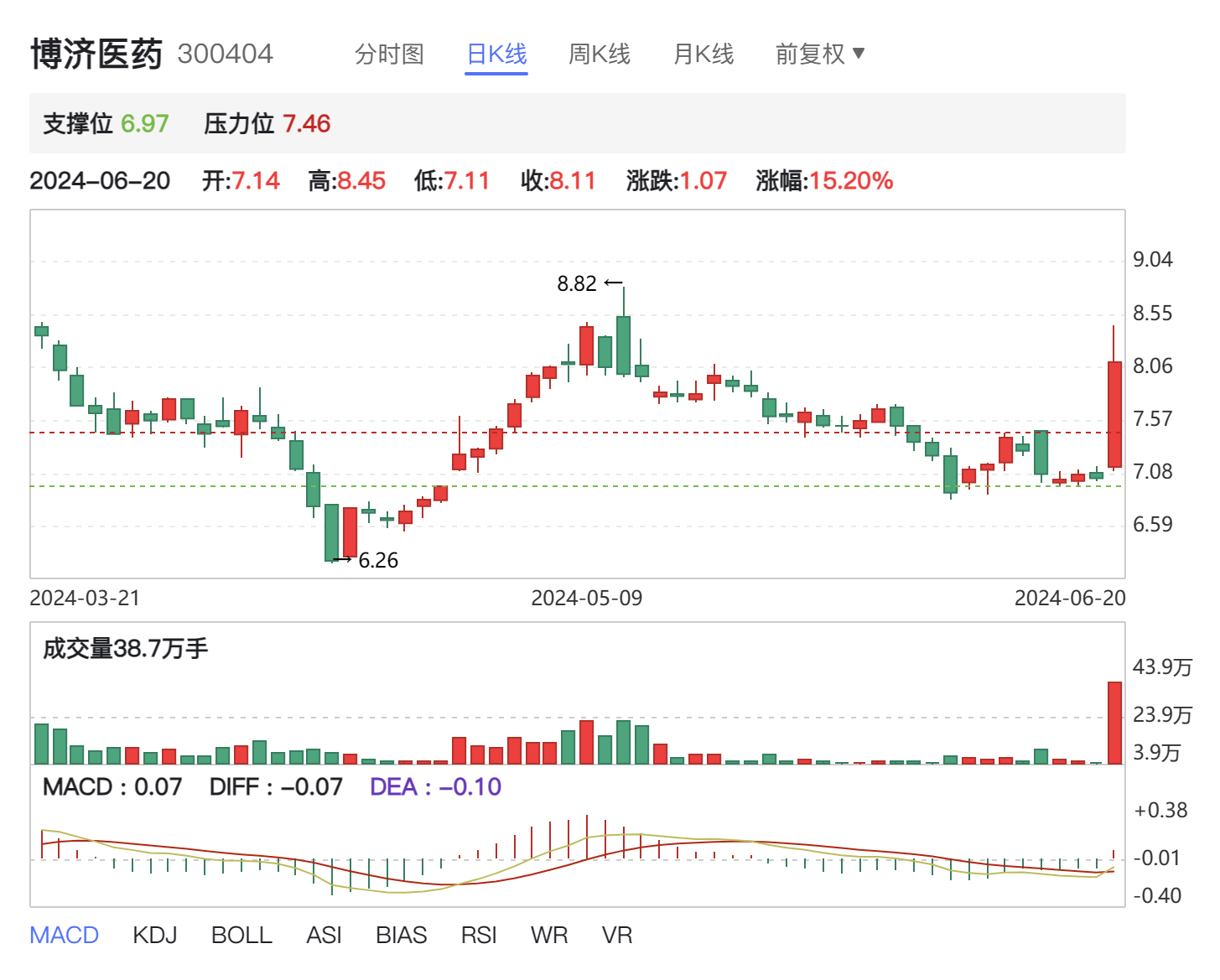This screenshot has height=980, width=1220.
Task: Switch to the WR indicator
Action: [549, 935]
